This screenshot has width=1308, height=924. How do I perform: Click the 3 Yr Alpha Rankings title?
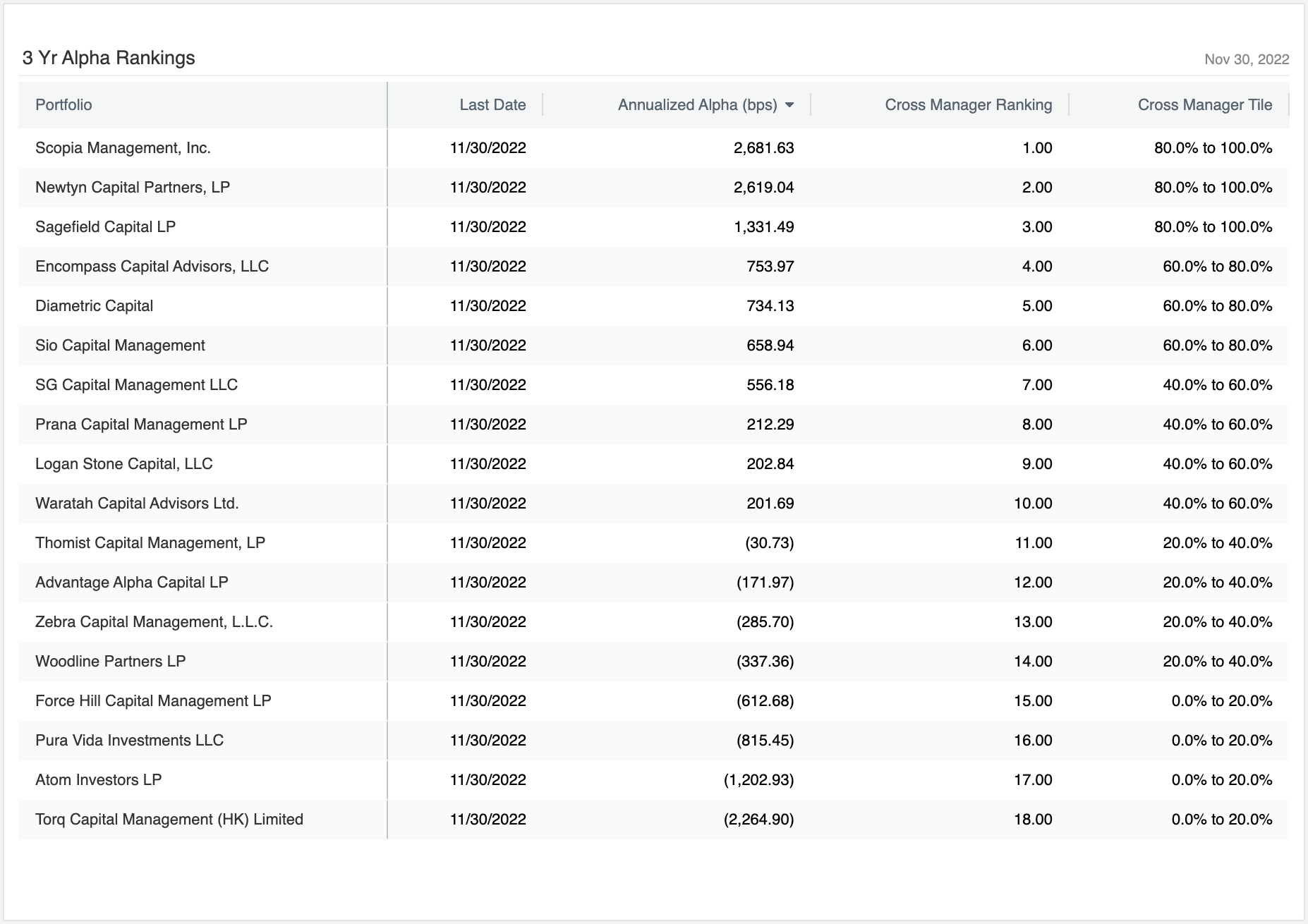109,59
